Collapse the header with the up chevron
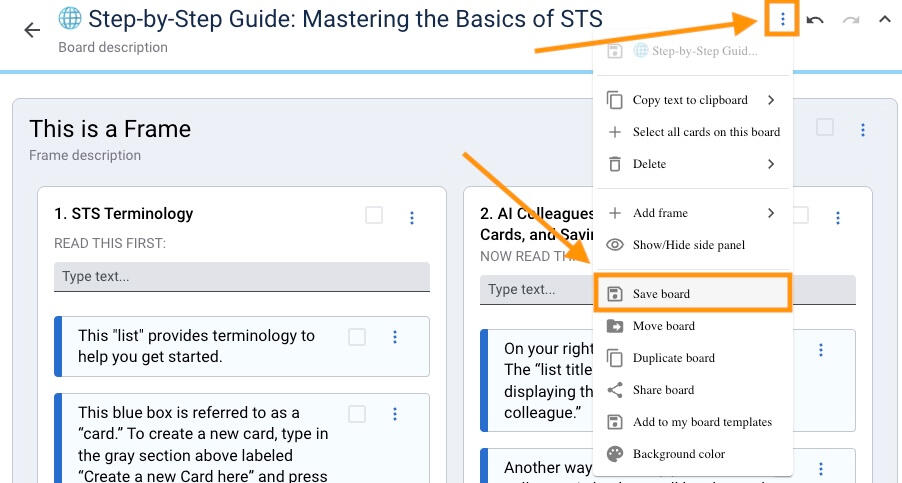This screenshot has height=483, width=902. [x=884, y=20]
